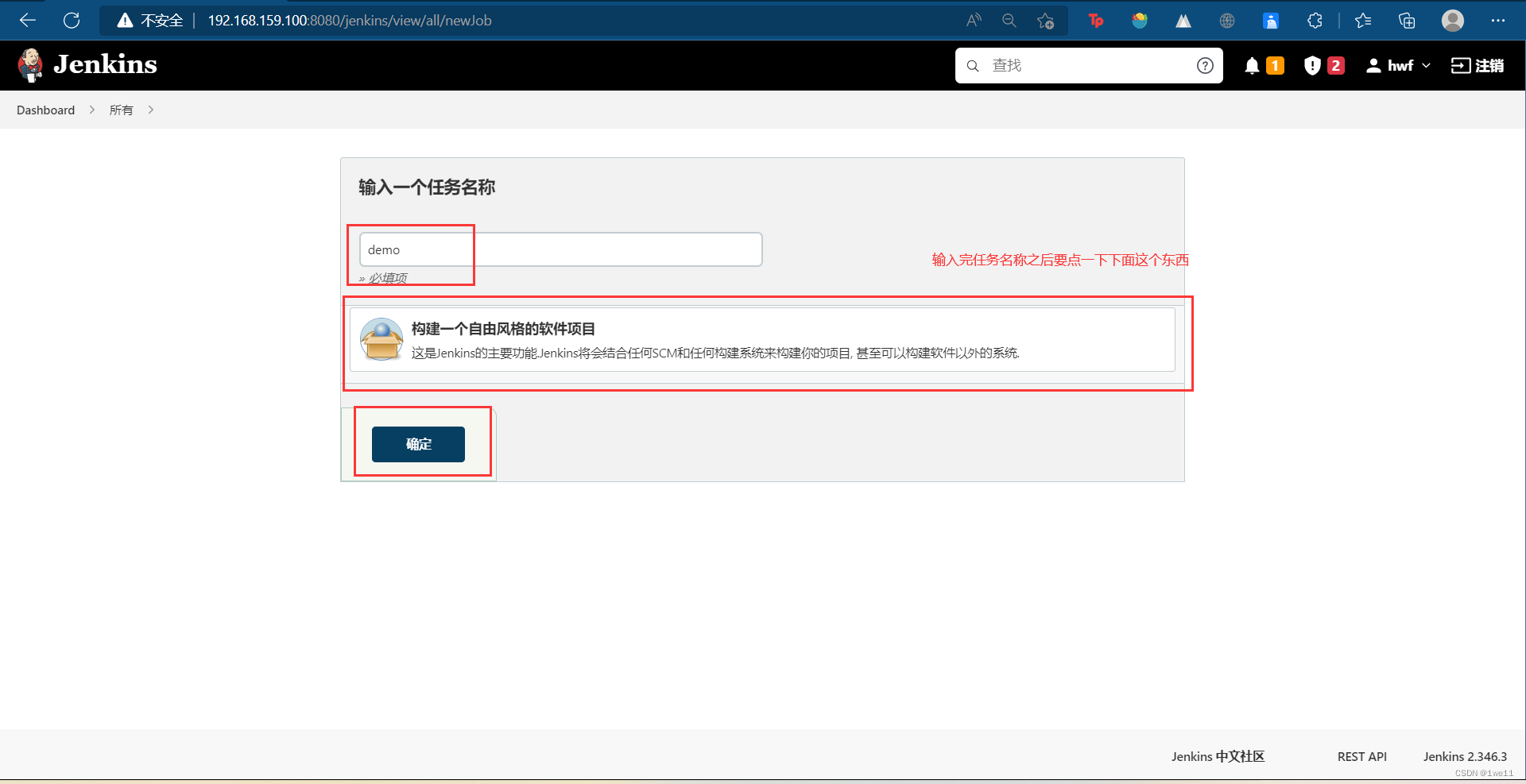Open the security warnings shield icon

coord(1312,66)
